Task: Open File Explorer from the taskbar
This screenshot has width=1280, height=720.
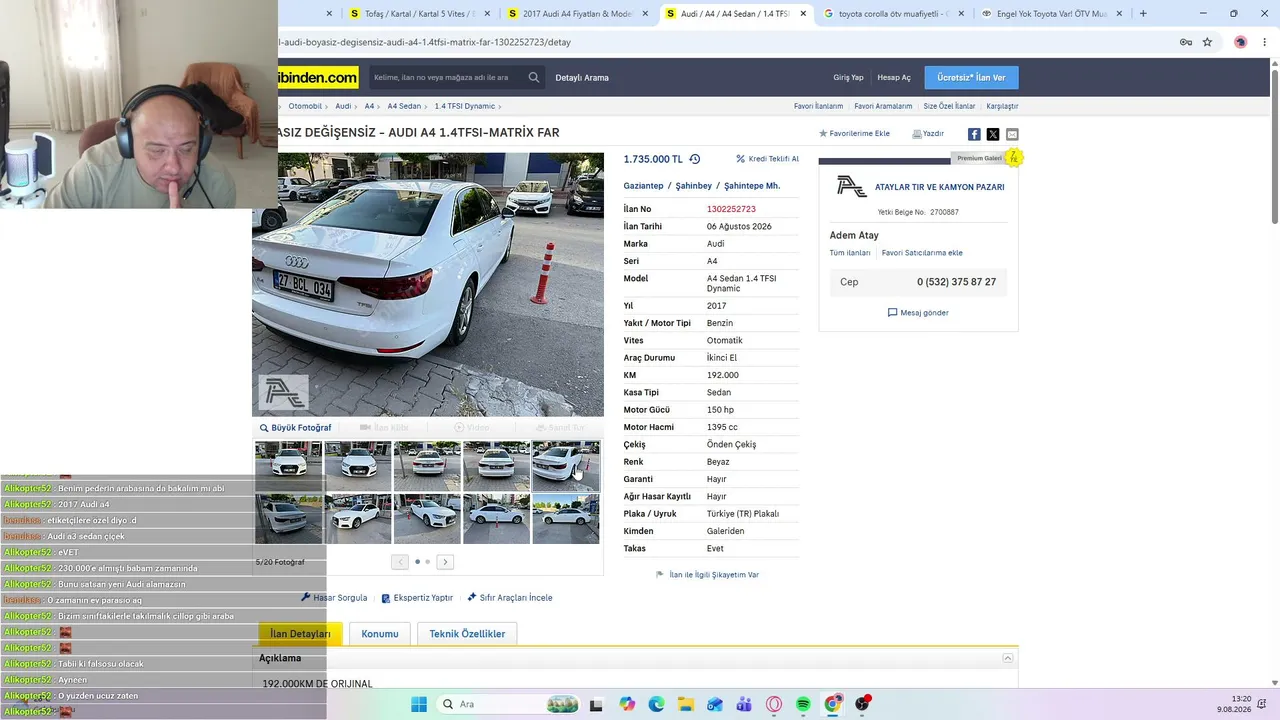Action: (x=686, y=704)
